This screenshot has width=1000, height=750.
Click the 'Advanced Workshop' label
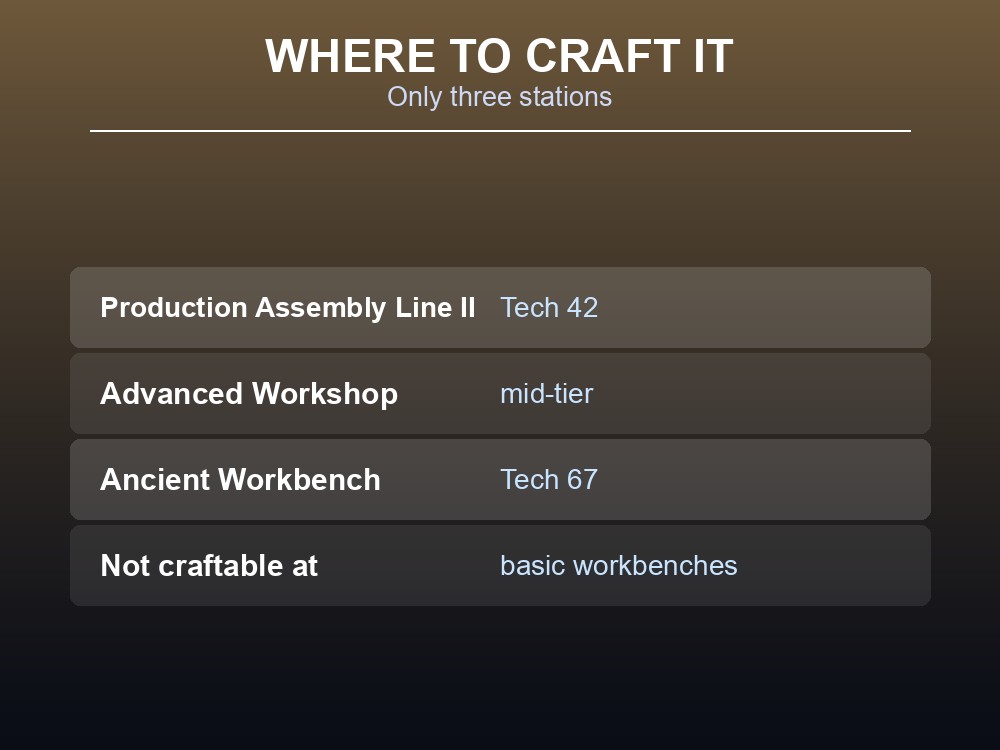tap(249, 393)
